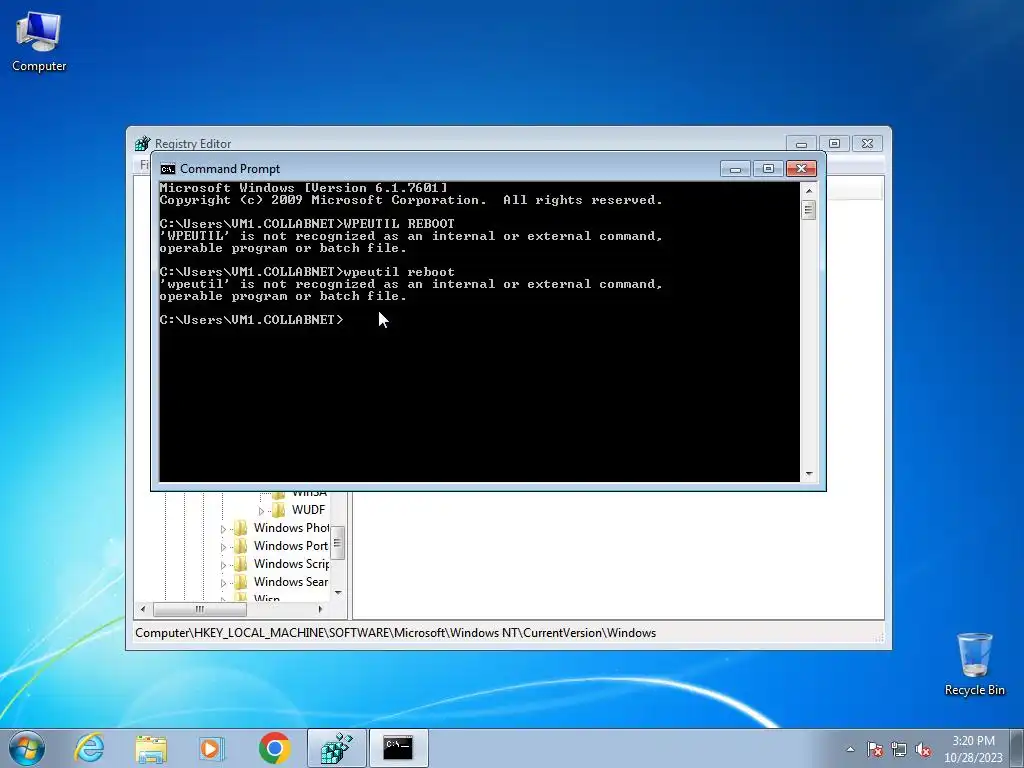Switch to Registry Editor taskbar button
This screenshot has width=1024, height=768.
tap(337, 748)
